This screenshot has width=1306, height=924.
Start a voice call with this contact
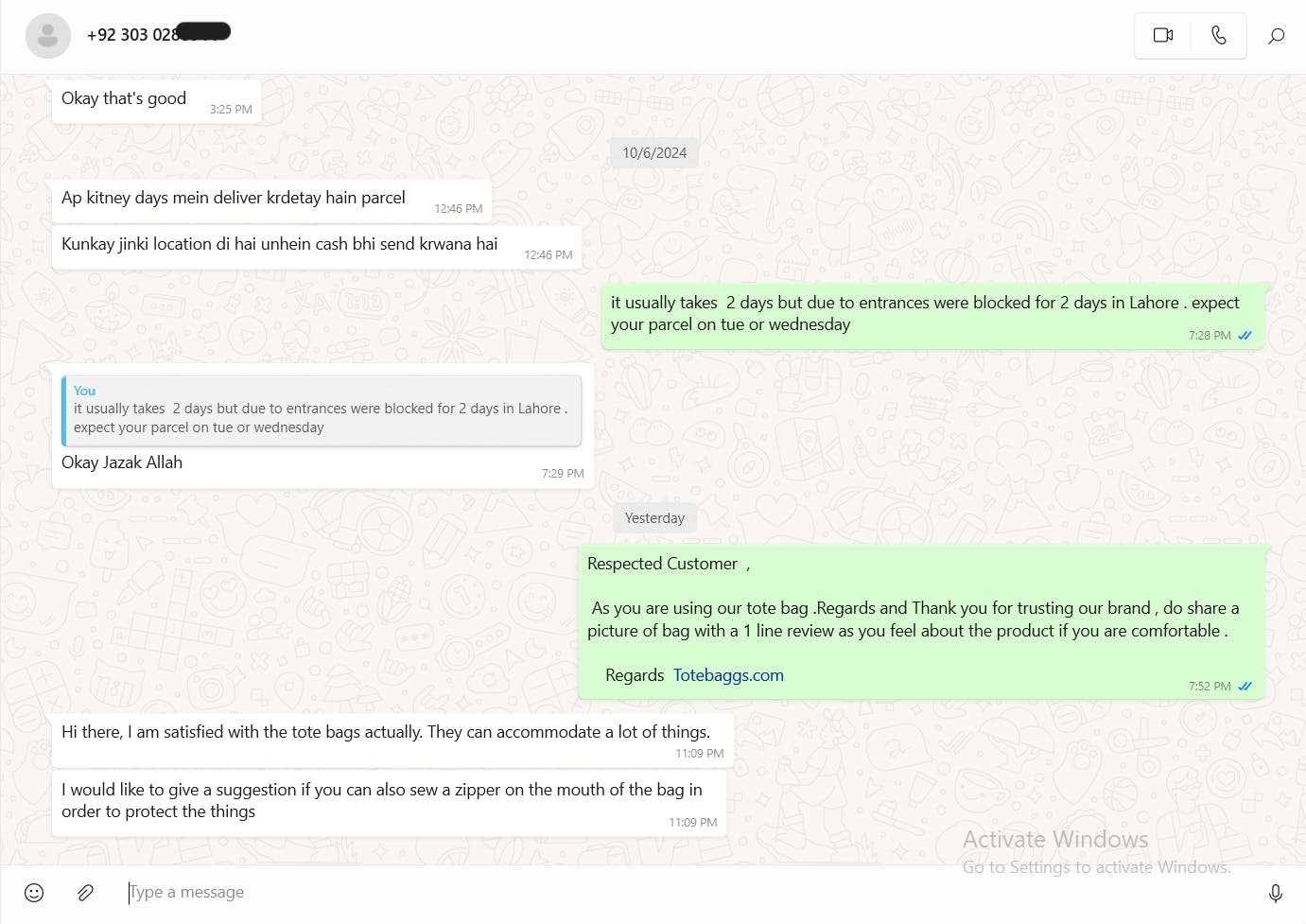[x=1219, y=36]
